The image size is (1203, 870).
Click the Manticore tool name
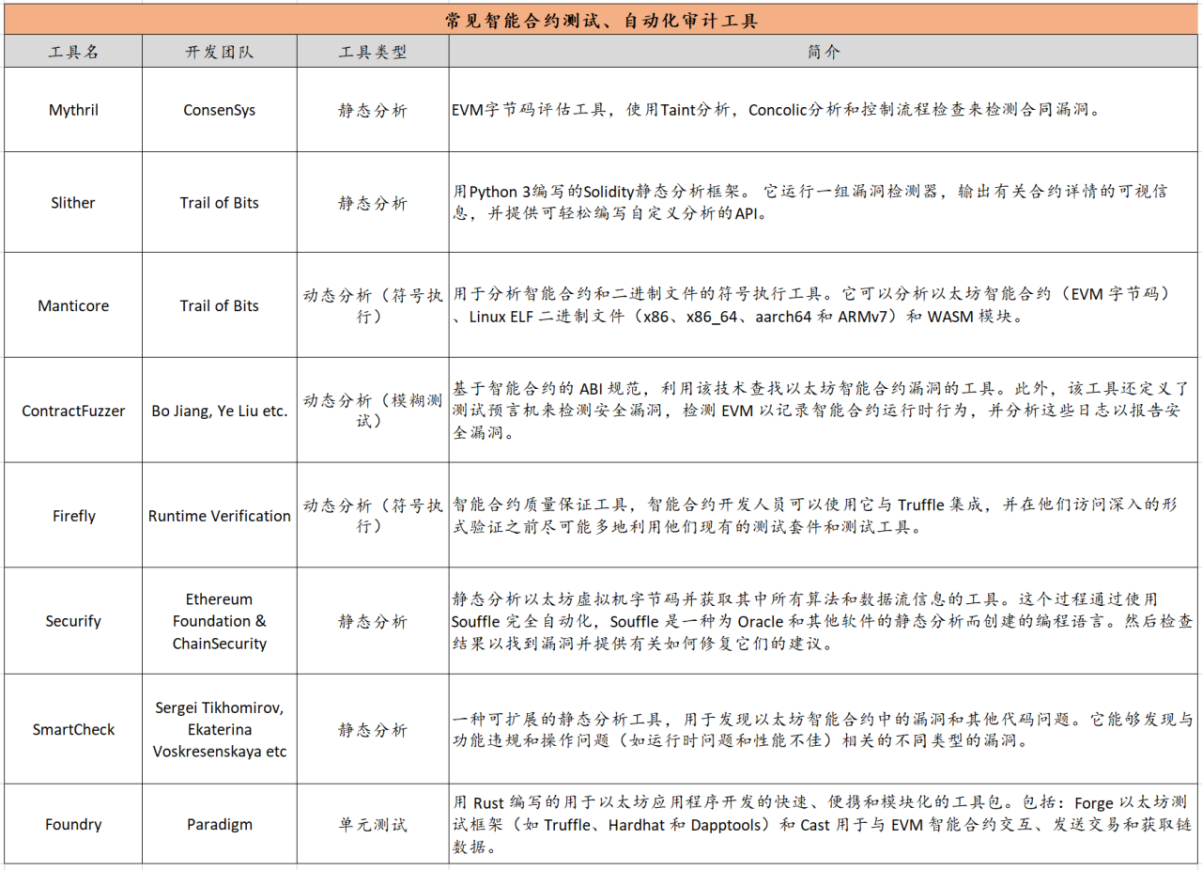(x=71, y=306)
